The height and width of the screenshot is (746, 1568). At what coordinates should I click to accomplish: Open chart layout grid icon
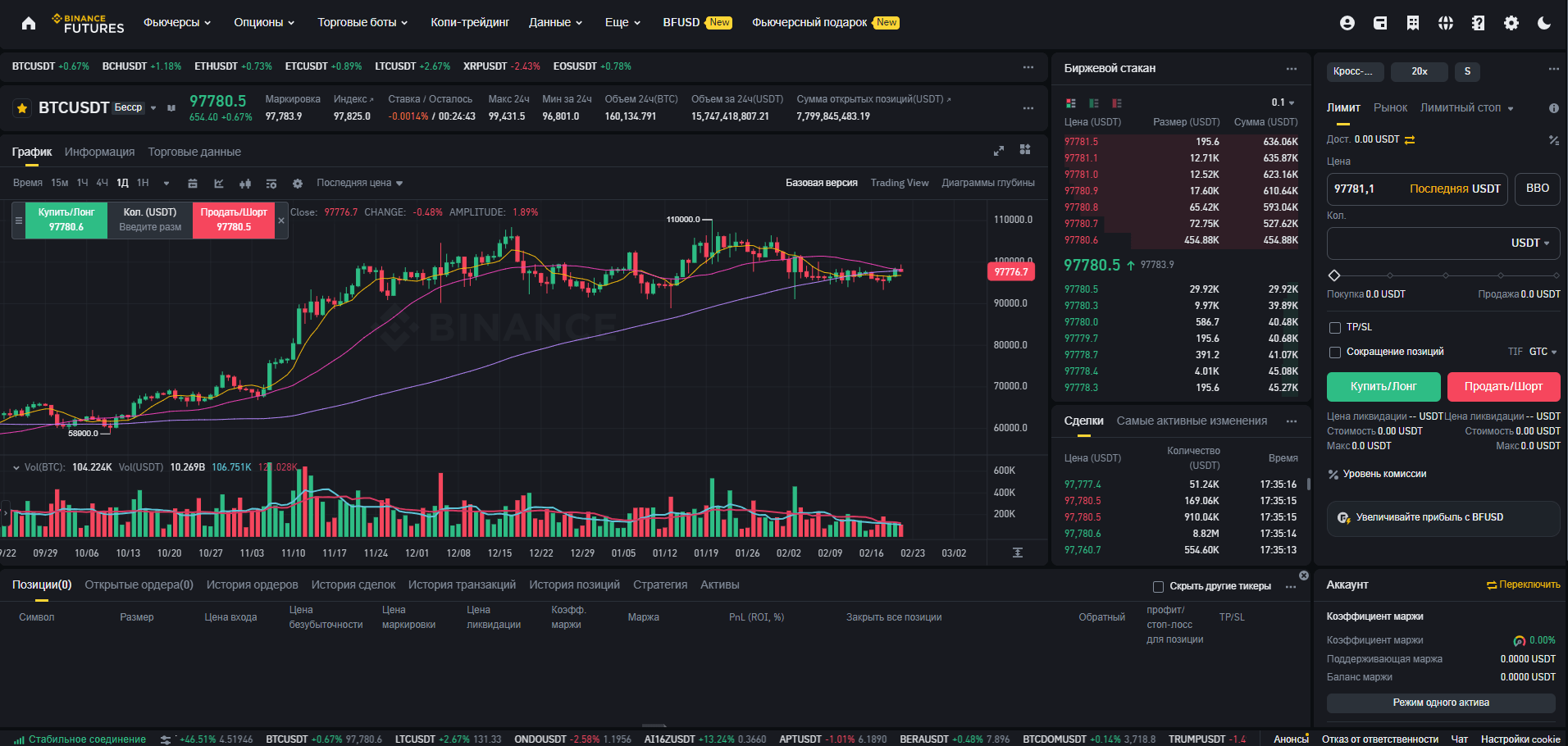[x=1025, y=149]
